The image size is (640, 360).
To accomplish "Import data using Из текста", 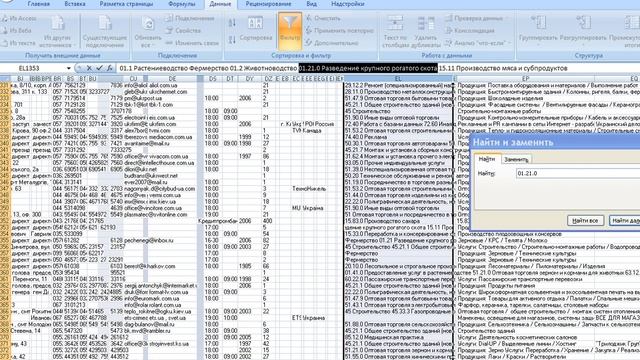I will pyautogui.click(x=19, y=43).
